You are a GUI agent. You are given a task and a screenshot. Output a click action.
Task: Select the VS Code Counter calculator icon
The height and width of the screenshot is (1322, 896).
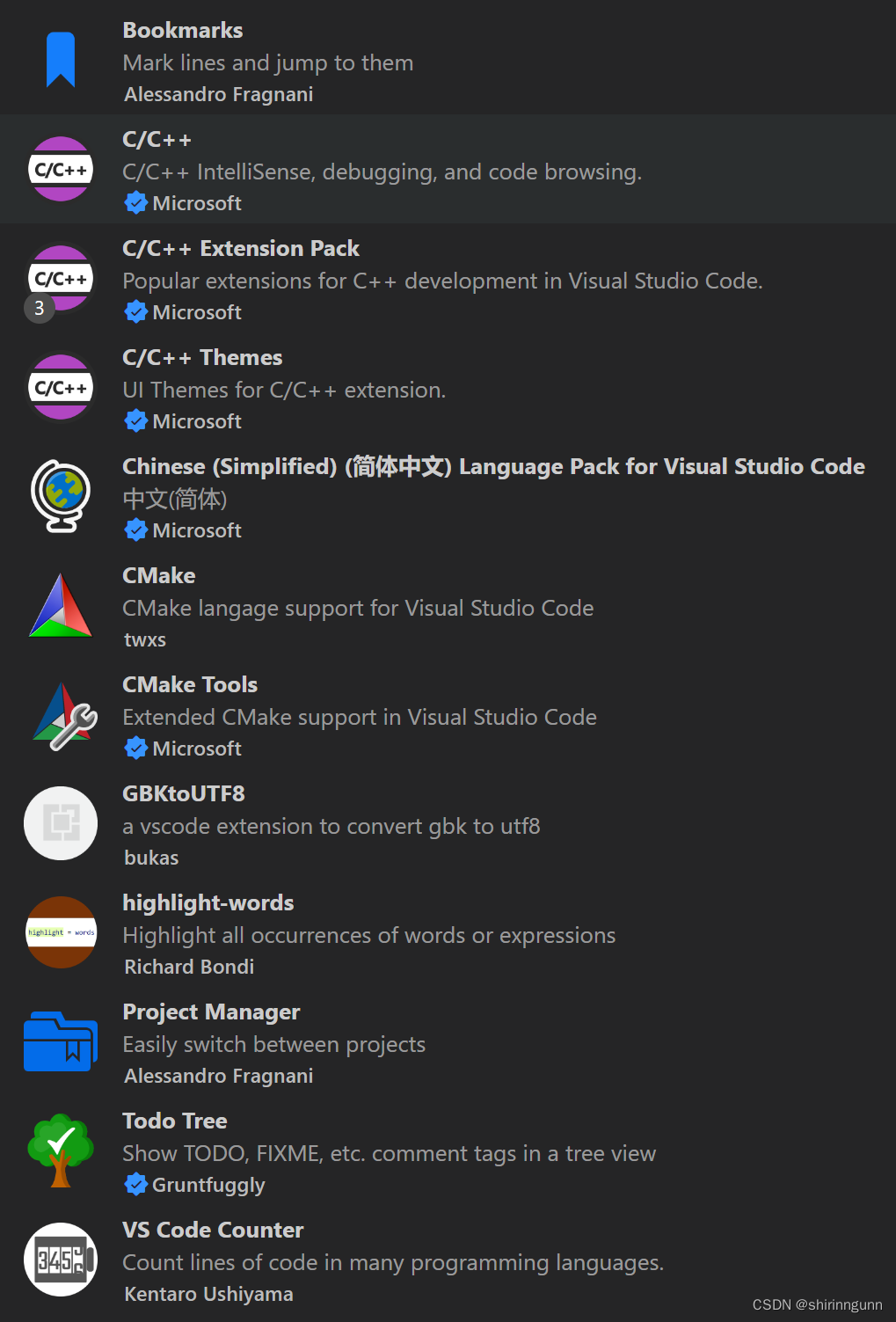pos(60,1260)
